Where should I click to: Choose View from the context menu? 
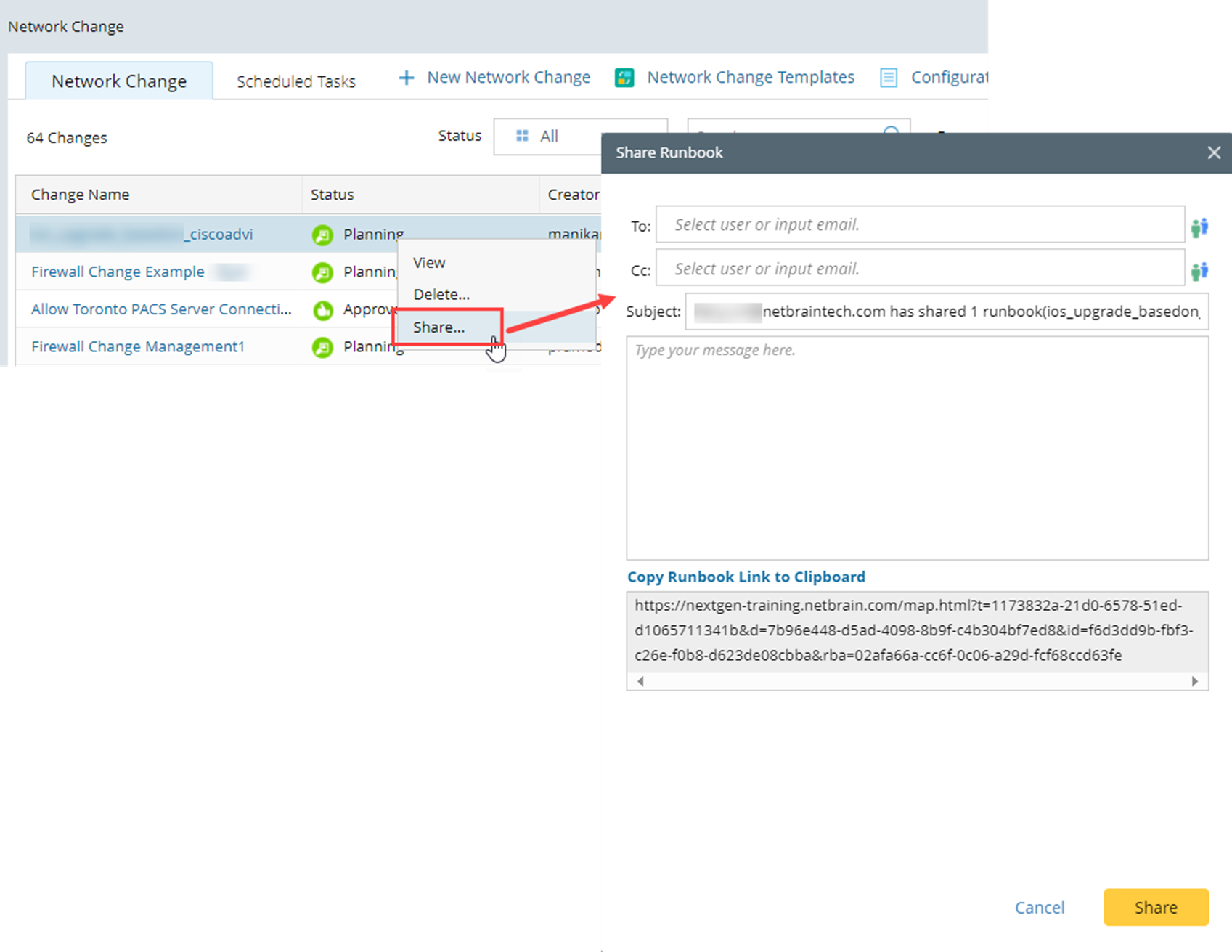(429, 263)
